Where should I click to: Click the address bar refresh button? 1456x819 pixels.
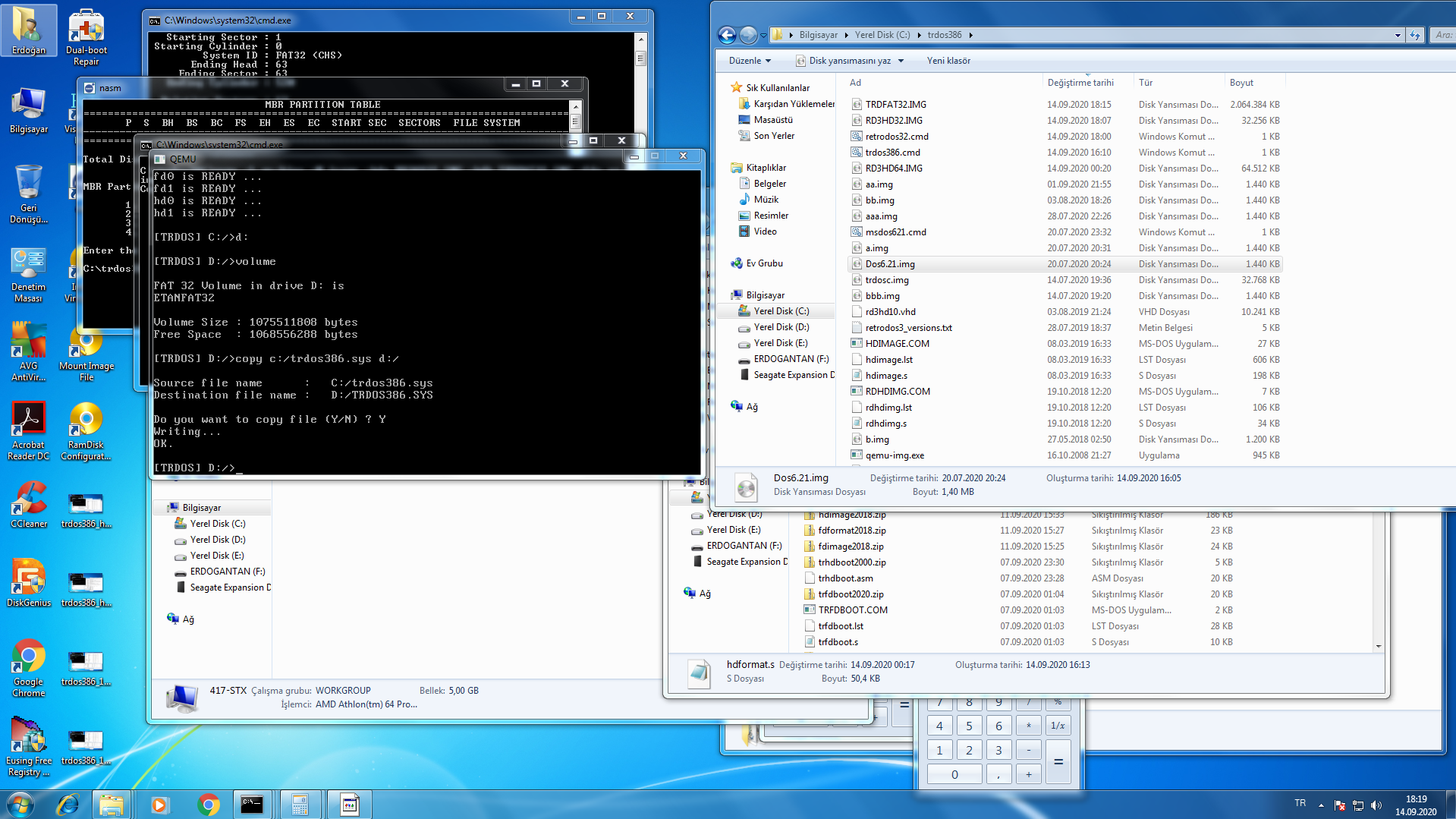click(x=1415, y=35)
